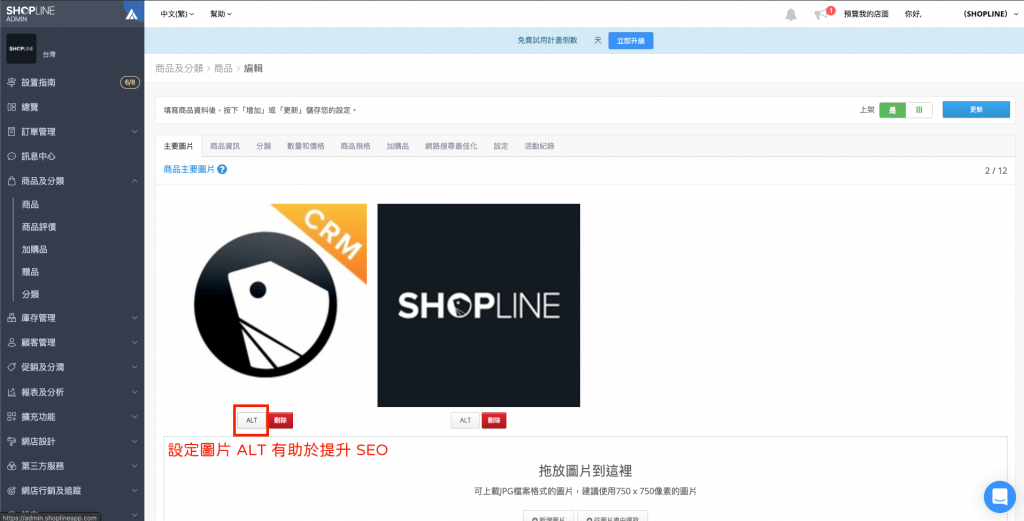Viewport: 1024px width, 521px height.
Task: Switch to the 加購品 tab
Action: pos(397,146)
